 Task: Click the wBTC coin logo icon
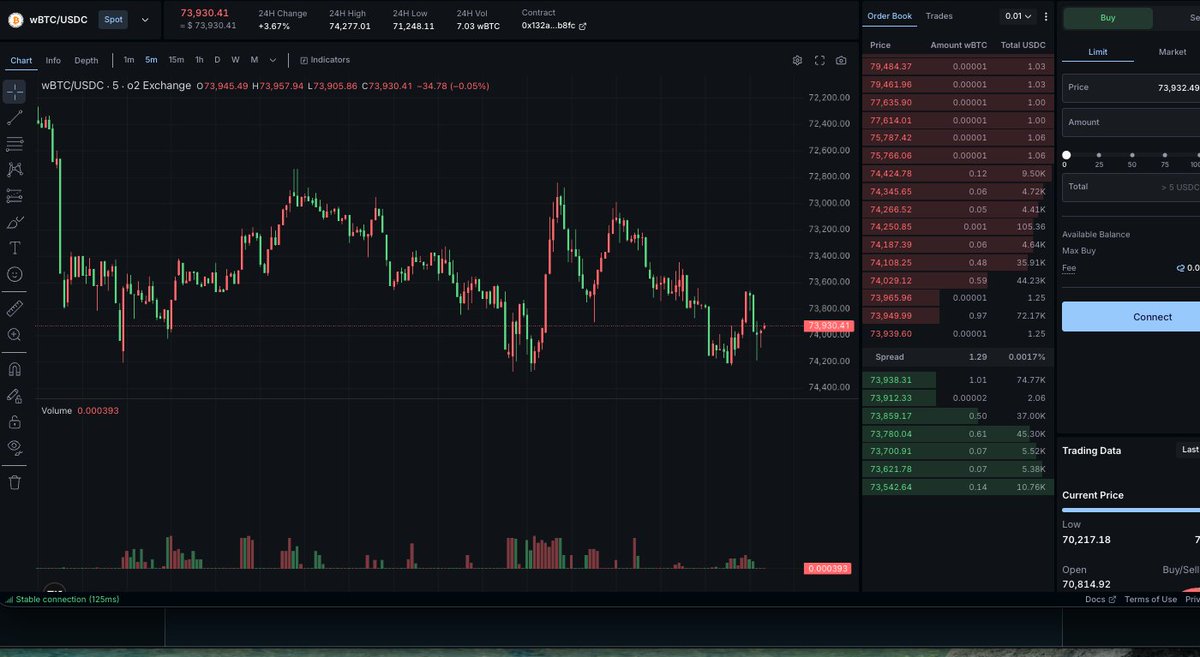15,19
